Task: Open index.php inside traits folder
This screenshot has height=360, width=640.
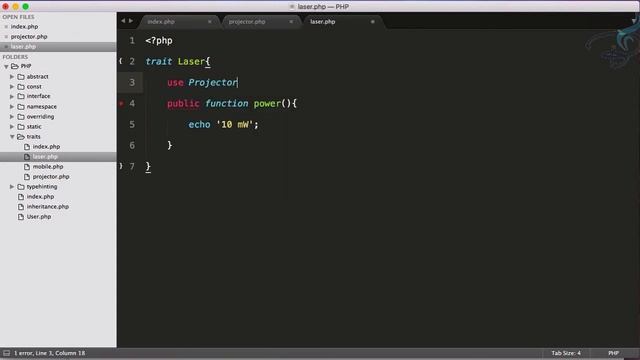Action: click(x=46, y=147)
